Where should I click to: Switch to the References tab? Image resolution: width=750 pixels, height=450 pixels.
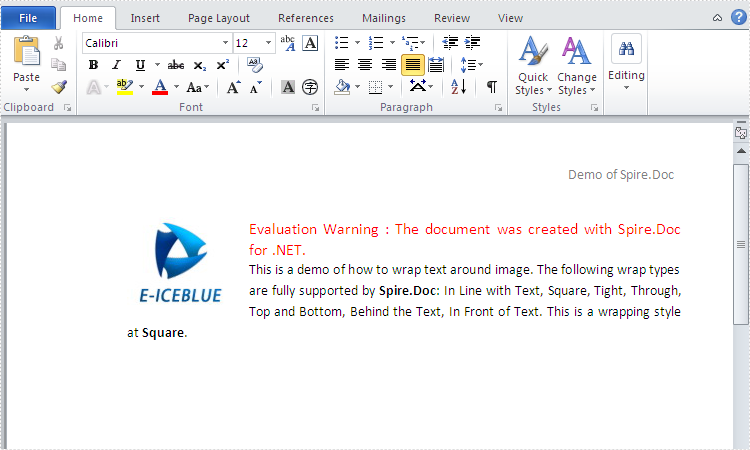pos(306,18)
